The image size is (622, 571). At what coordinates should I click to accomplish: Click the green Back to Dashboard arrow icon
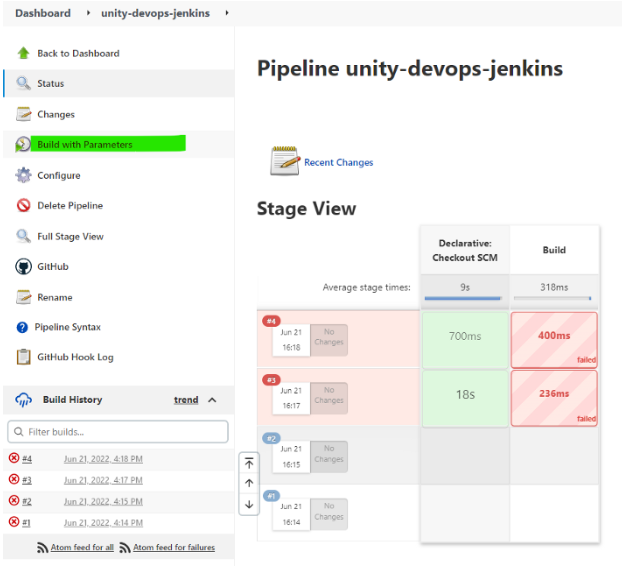pos(23,53)
